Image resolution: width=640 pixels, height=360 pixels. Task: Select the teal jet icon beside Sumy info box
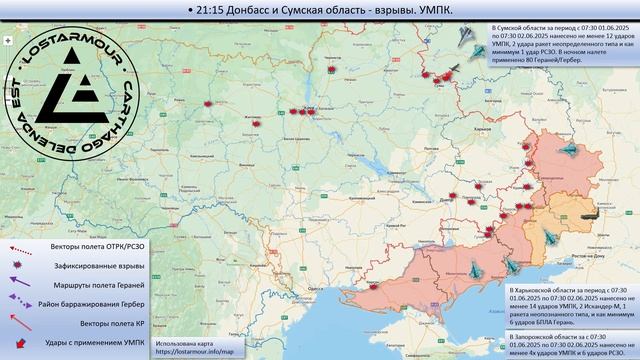point(477,53)
